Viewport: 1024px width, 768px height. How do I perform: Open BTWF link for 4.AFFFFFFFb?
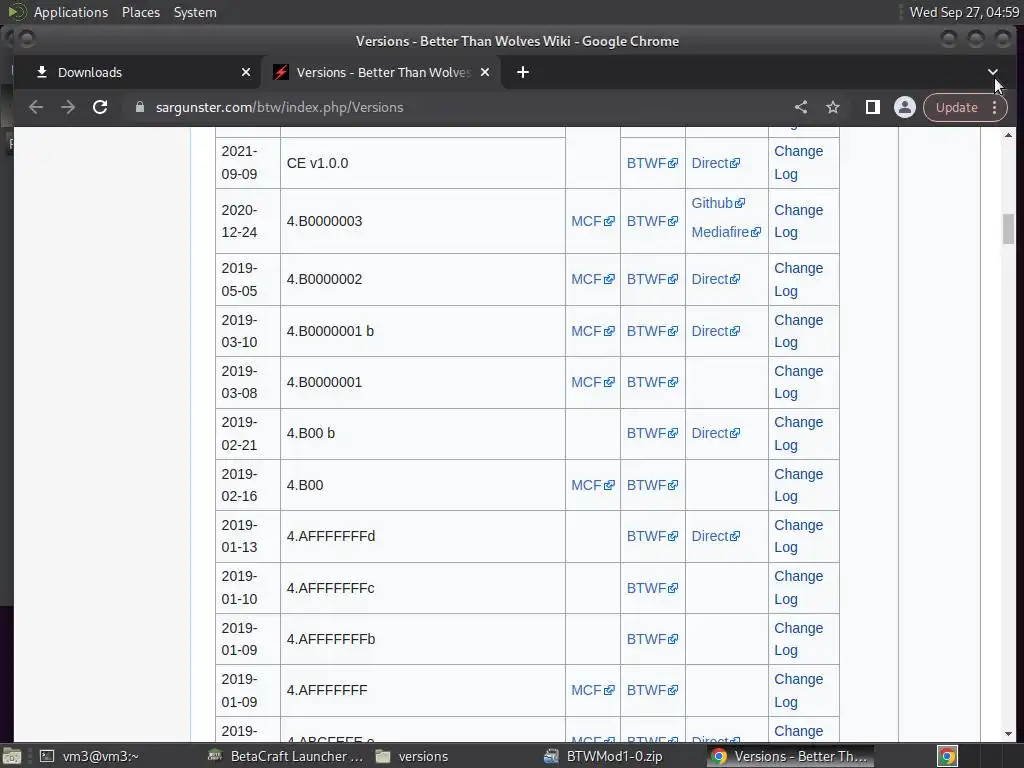[x=652, y=639]
